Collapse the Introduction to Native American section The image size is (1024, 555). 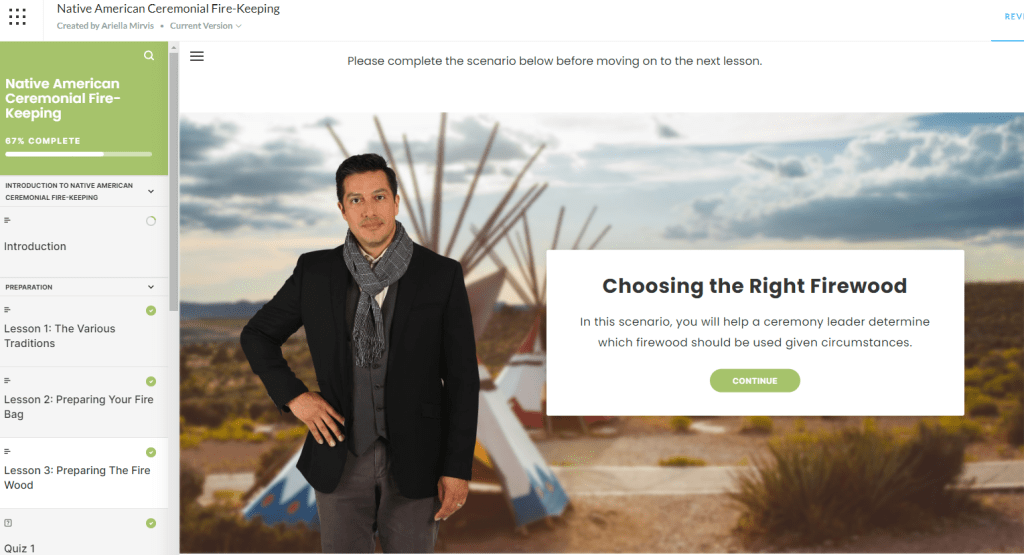coord(151,191)
